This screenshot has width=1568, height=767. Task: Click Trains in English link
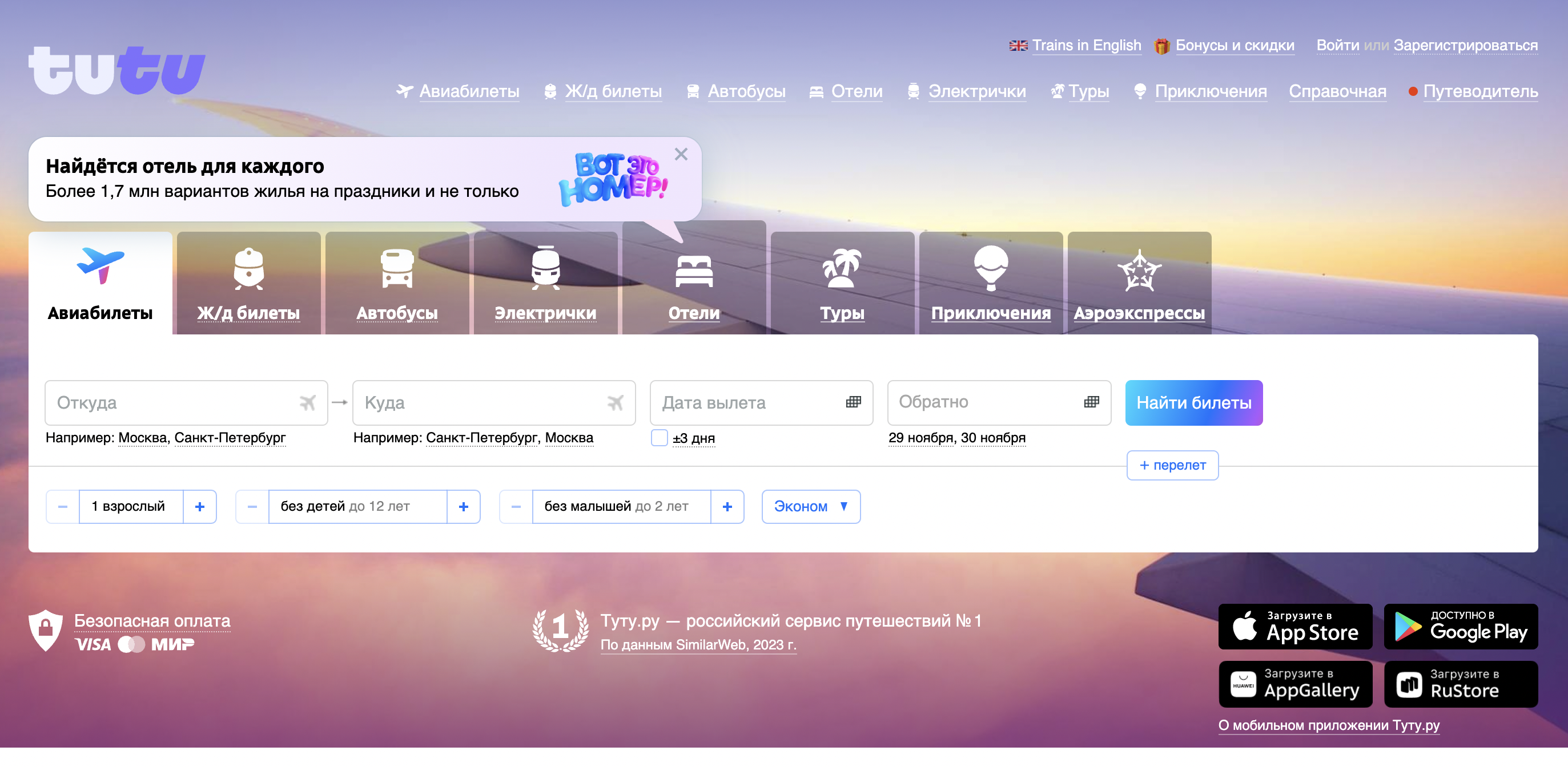coord(1087,46)
